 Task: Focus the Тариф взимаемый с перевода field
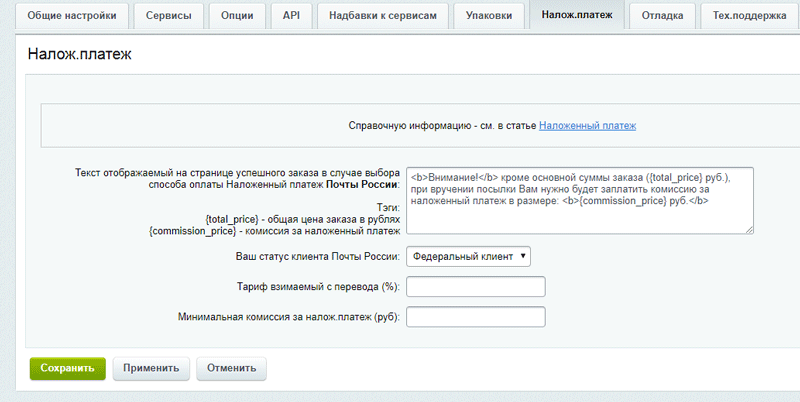tap(475, 287)
